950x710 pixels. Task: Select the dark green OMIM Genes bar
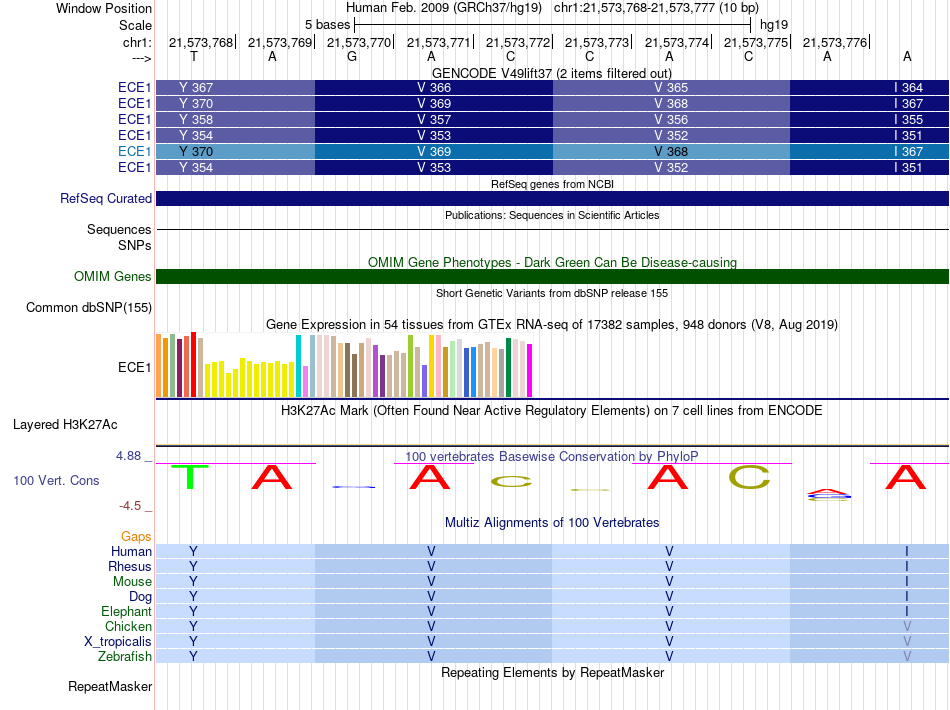tap(552, 276)
